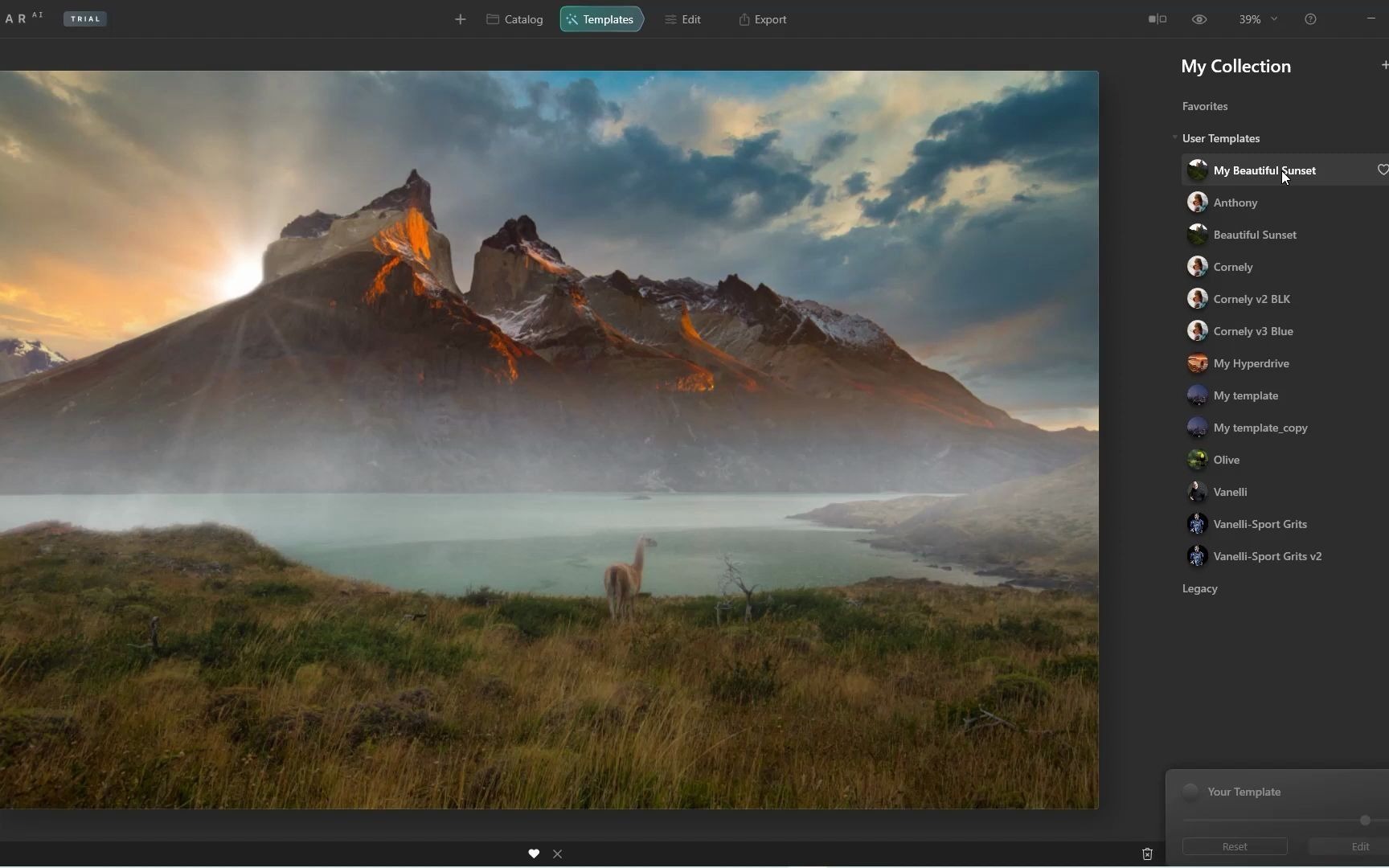Apply the Cornely v3 Blue template
Viewport: 1389px width, 868px height.
tap(1285, 331)
